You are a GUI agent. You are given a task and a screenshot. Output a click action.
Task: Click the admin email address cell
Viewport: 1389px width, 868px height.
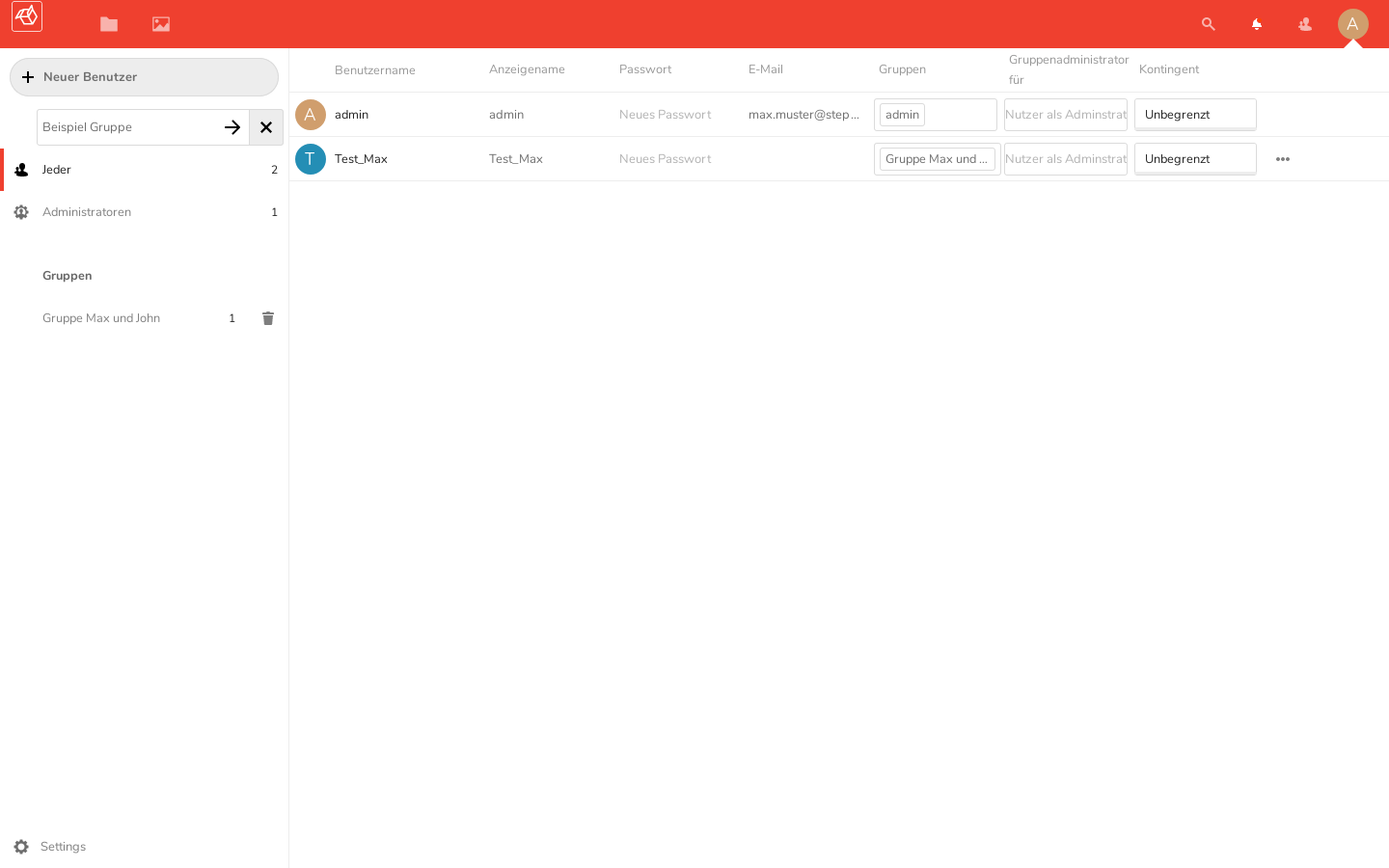coord(804,115)
